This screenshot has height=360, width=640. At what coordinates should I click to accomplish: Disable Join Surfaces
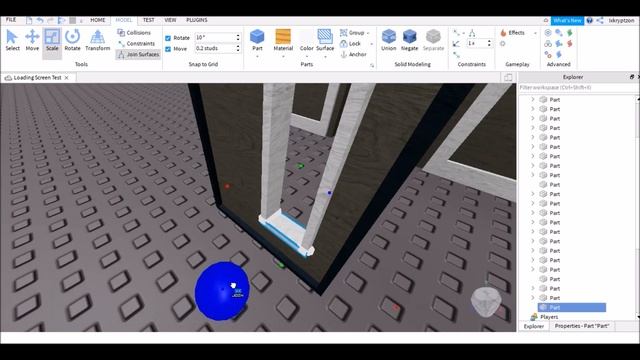[138, 54]
